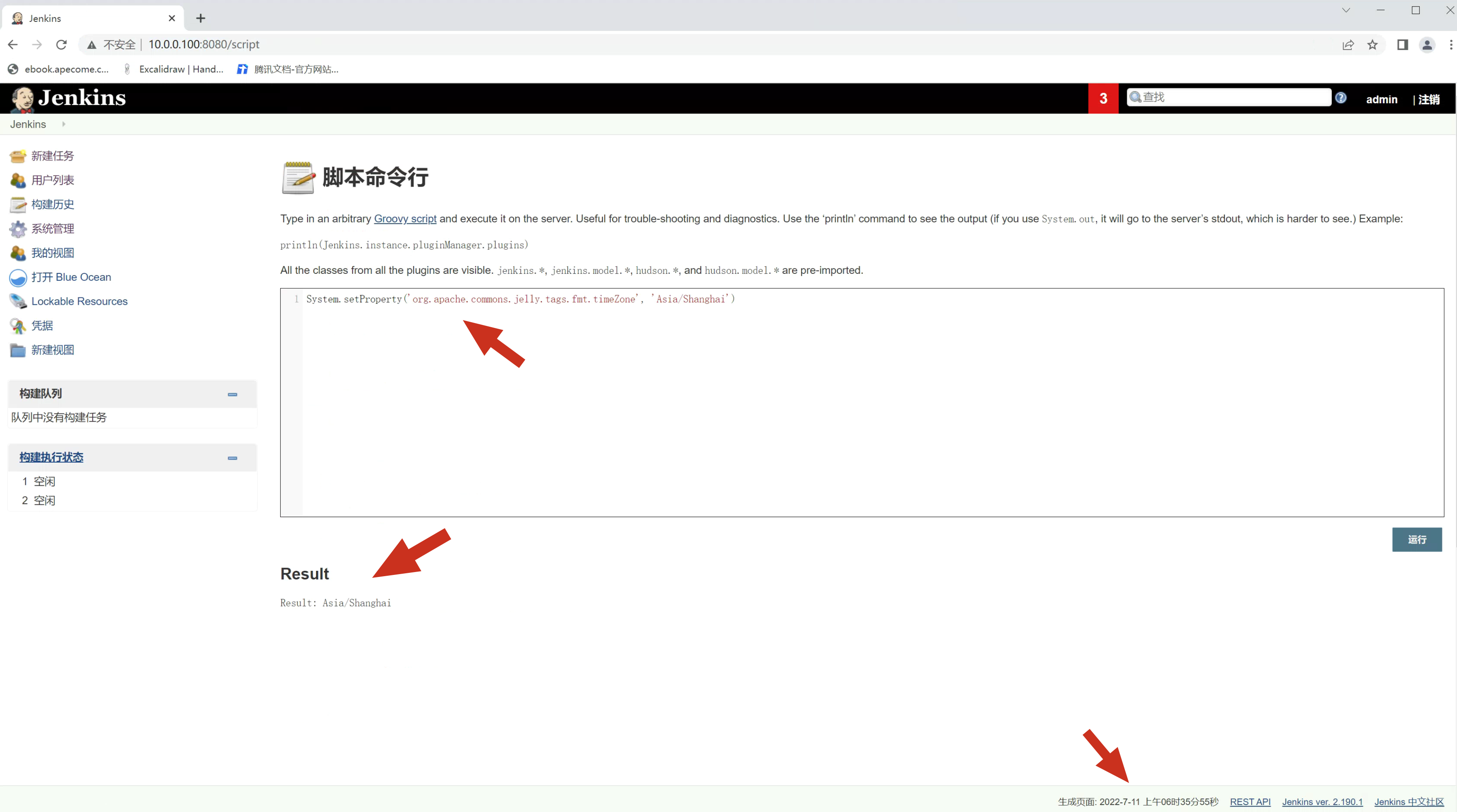
Task: 点击顶部查找输入框
Action: (1227, 97)
